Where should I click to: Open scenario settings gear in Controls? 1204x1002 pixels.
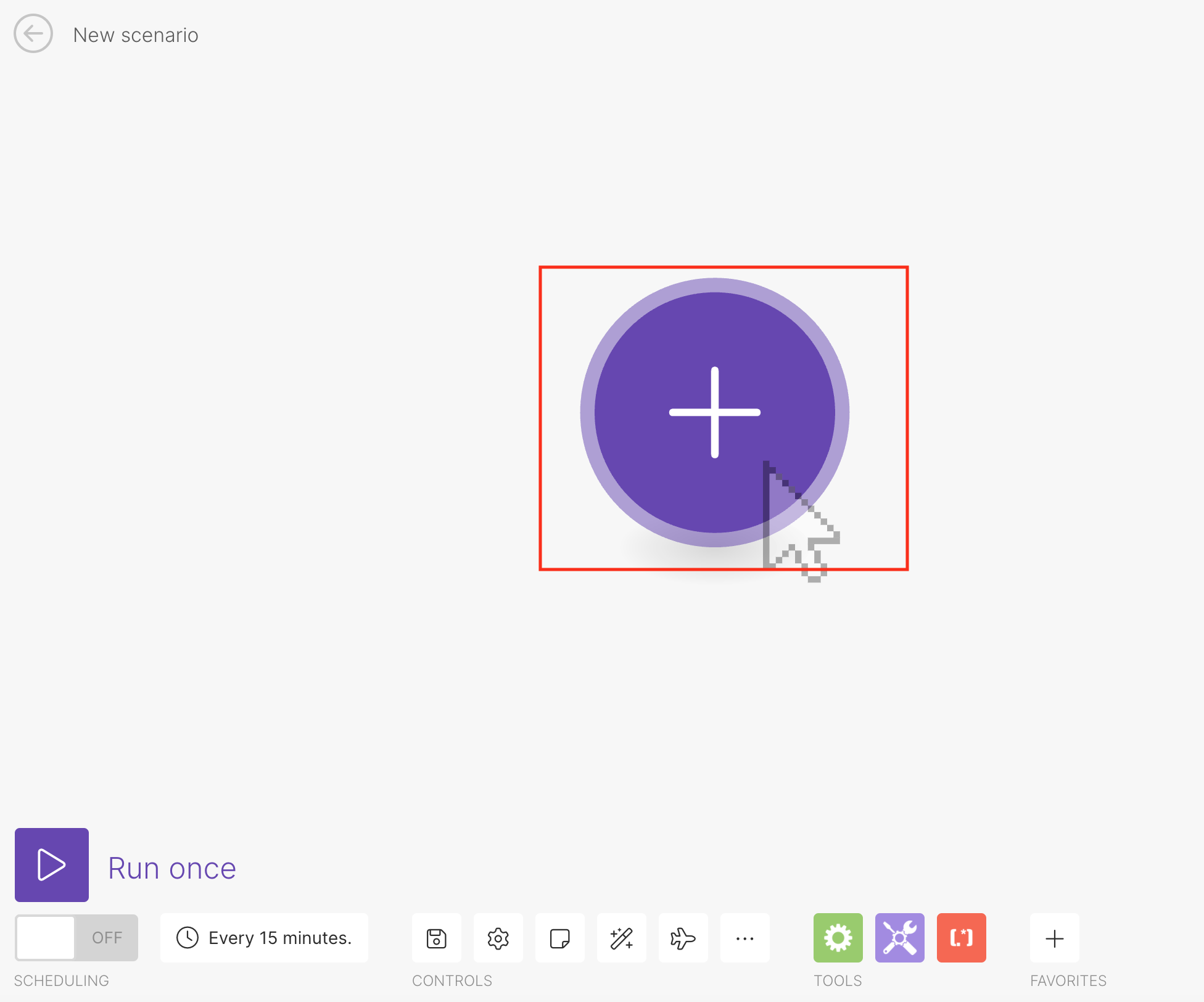point(498,938)
